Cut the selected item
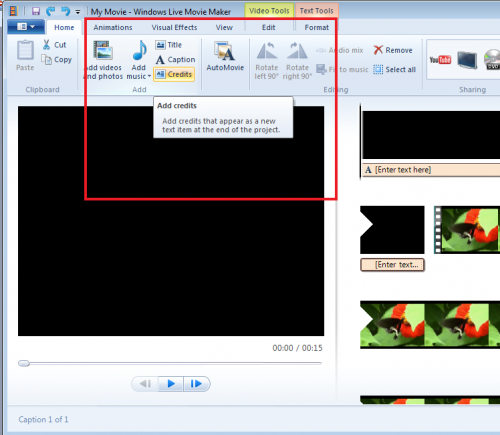 [55, 45]
